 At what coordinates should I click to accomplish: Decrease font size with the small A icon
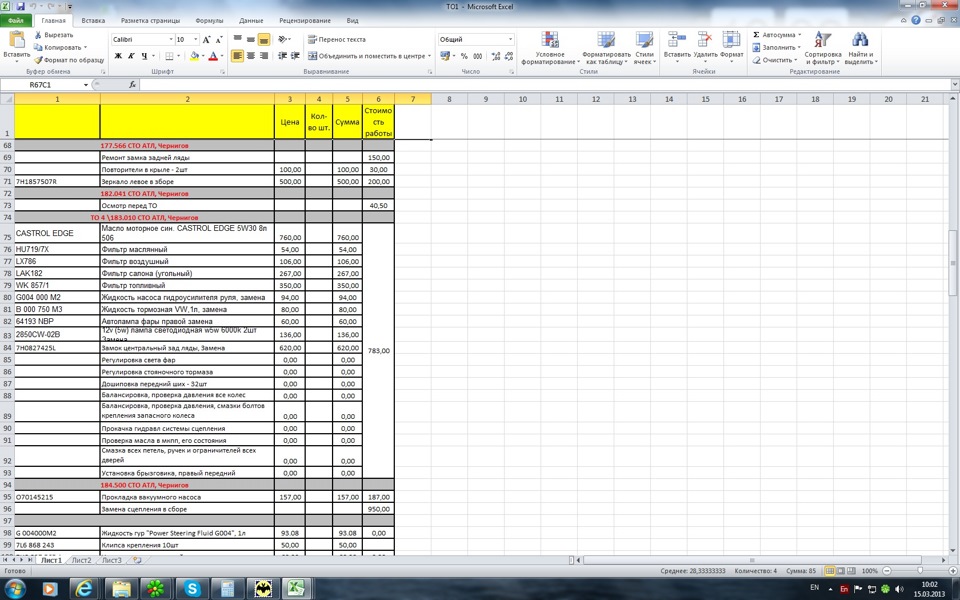point(219,39)
